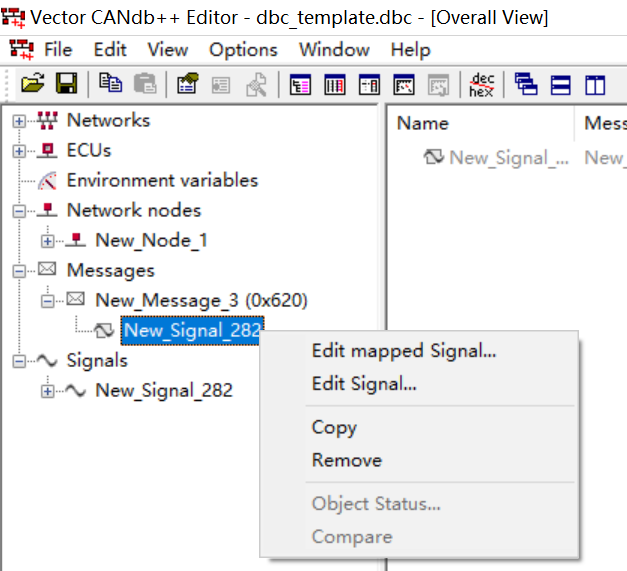Open the File menu
This screenshot has width=627, height=571.
tap(58, 50)
